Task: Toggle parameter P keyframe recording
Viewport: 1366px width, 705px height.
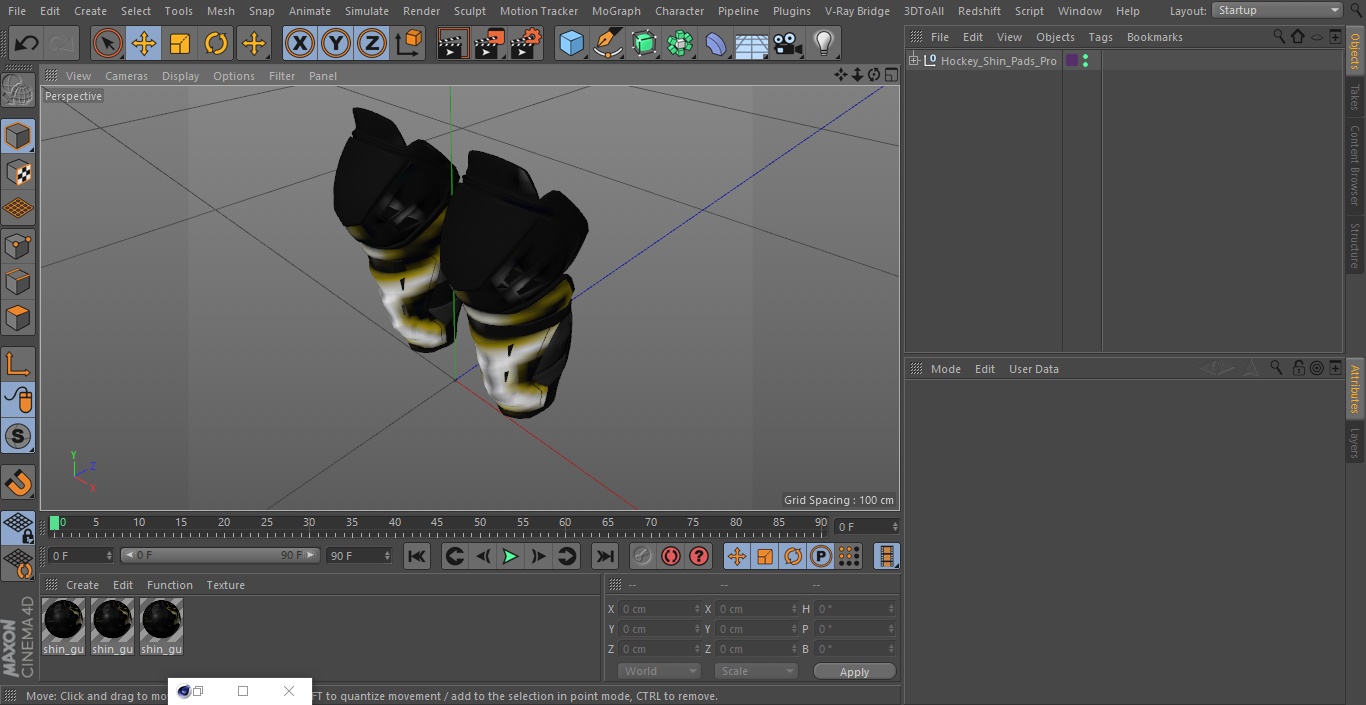Action: pos(821,556)
